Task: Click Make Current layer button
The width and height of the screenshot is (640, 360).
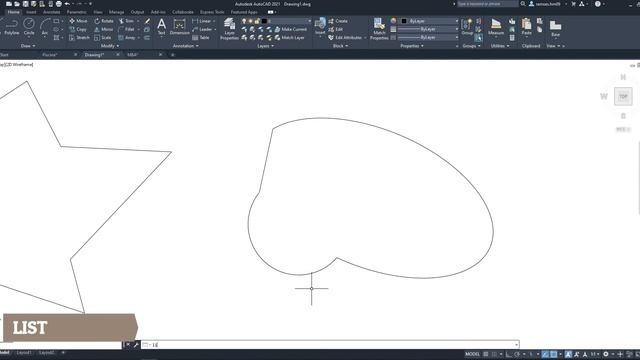Action: (291, 29)
